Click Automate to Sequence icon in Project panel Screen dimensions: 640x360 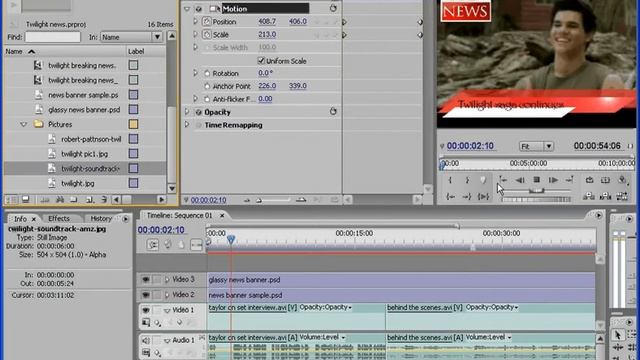point(45,200)
